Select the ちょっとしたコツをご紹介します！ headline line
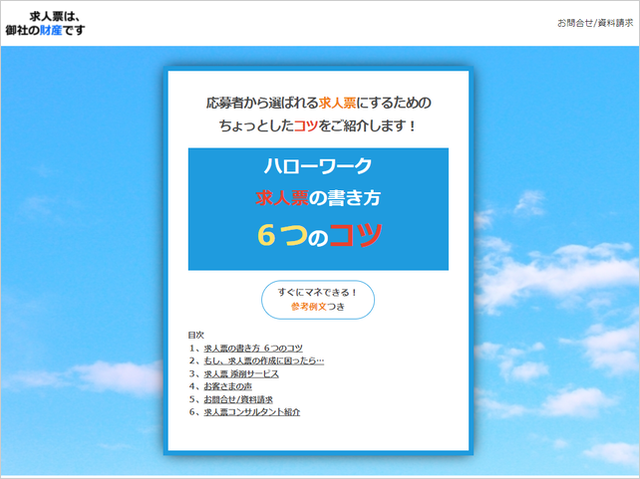640x479 pixels. tap(318, 126)
